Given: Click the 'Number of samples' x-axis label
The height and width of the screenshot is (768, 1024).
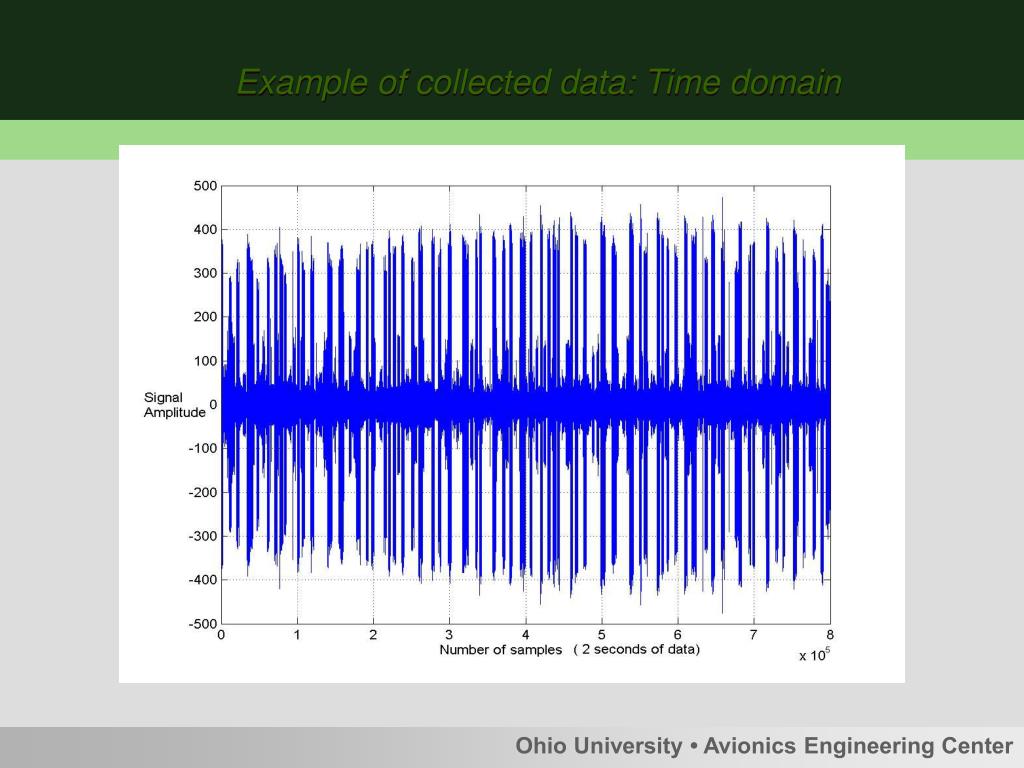Looking at the screenshot, I should (x=500, y=650).
